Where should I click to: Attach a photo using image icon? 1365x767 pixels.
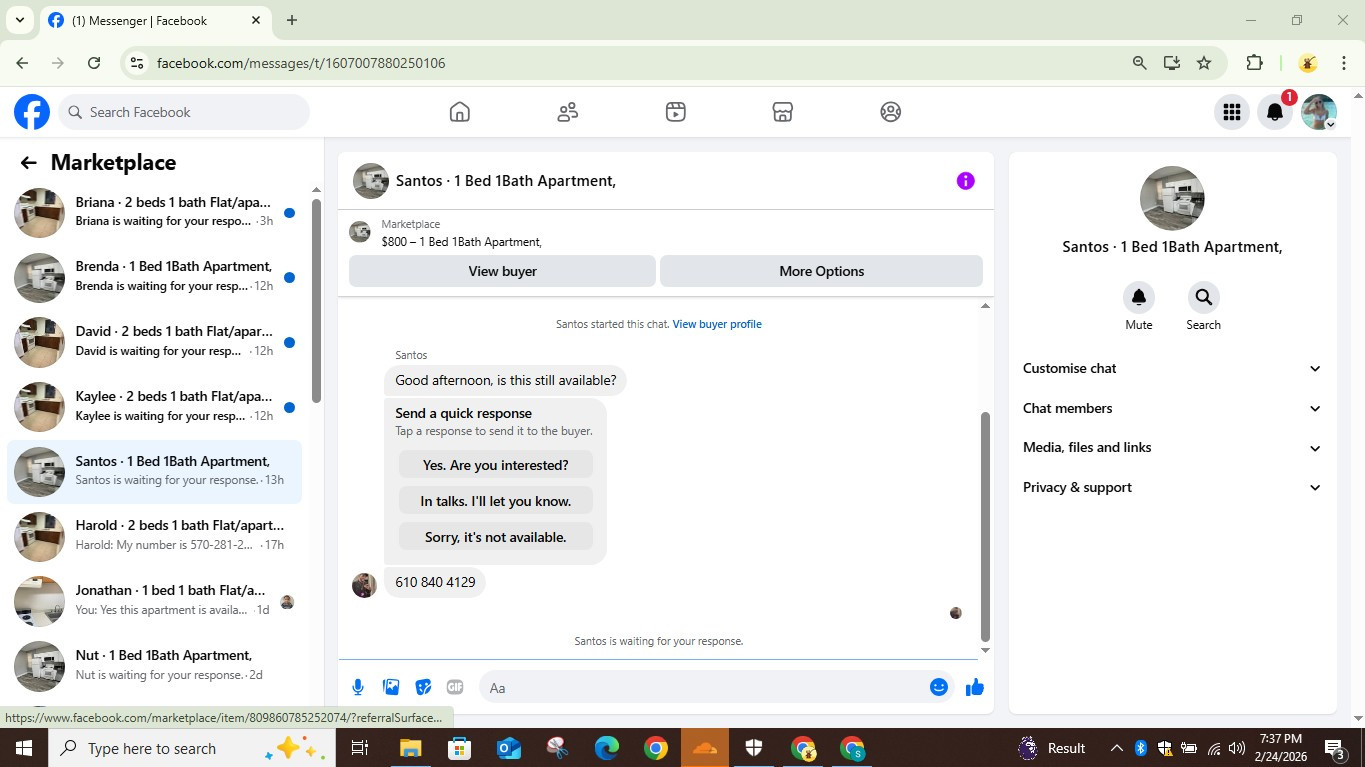[391, 687]
